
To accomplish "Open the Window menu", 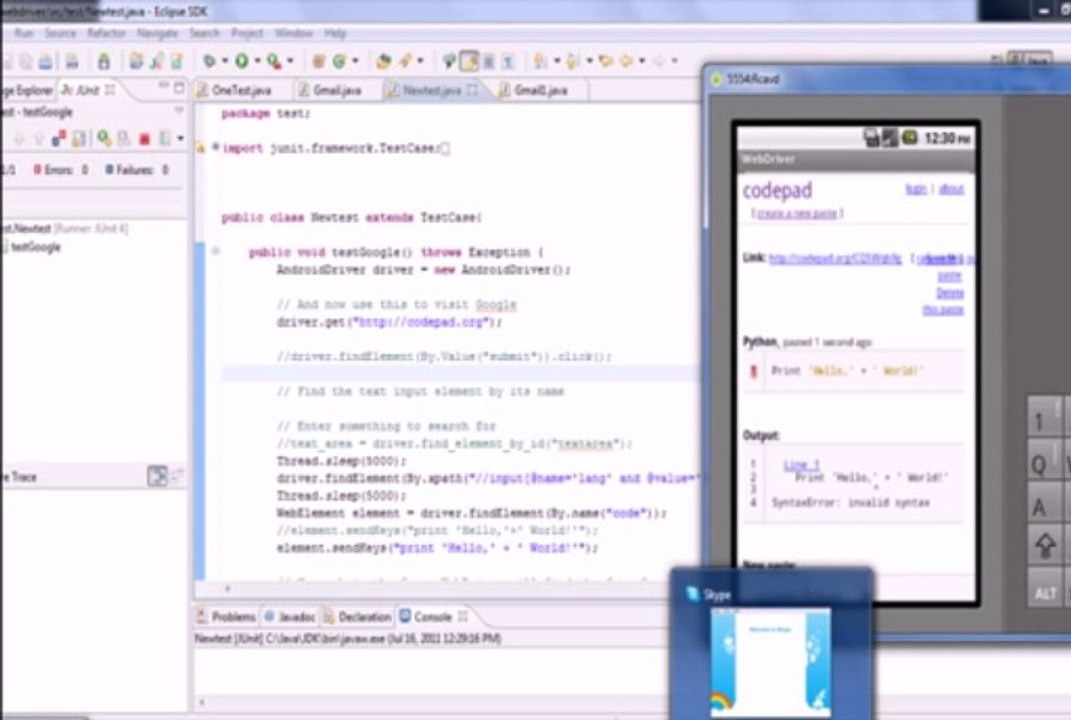I will point(294,33).
